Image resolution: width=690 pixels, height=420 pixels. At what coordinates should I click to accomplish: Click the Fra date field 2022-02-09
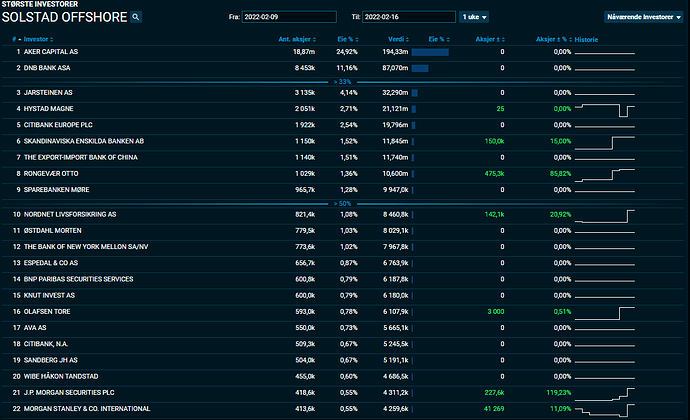[x=289, y=17]
